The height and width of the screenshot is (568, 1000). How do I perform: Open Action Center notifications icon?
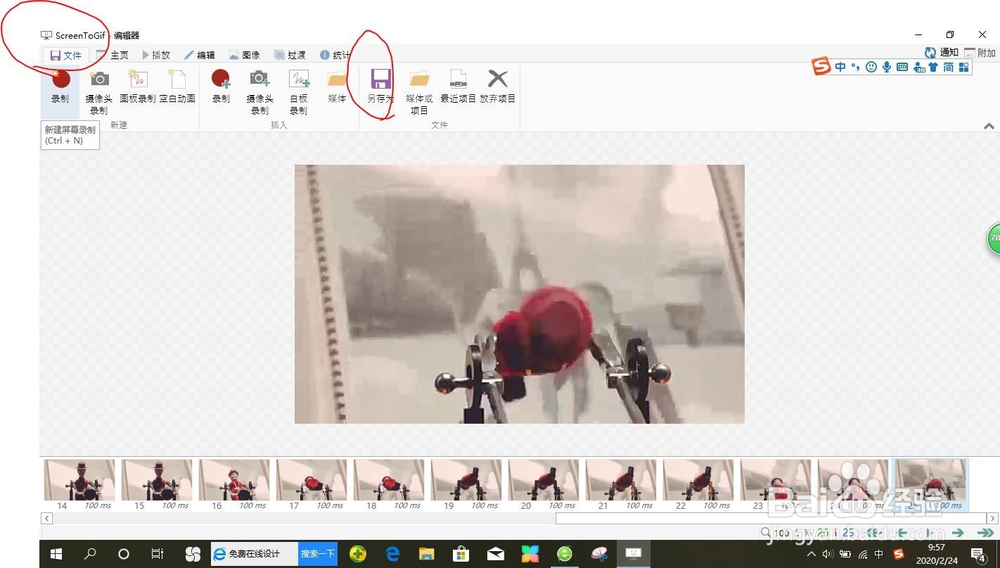978,554
